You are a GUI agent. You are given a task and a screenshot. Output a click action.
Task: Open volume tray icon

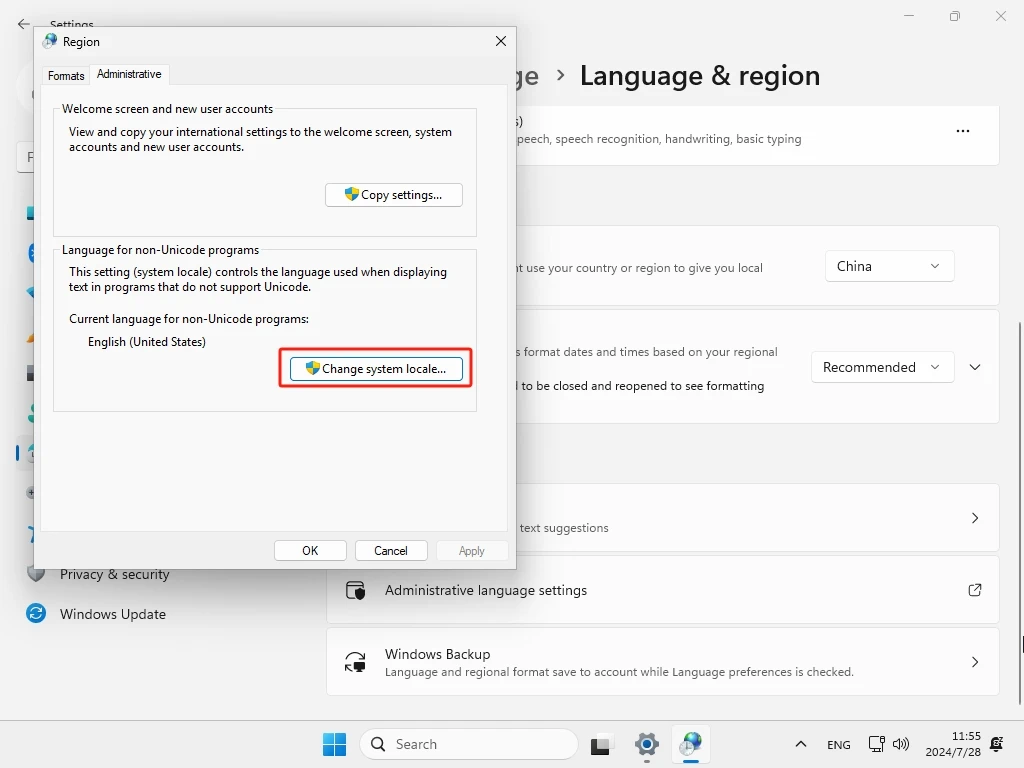pos(901,744)
